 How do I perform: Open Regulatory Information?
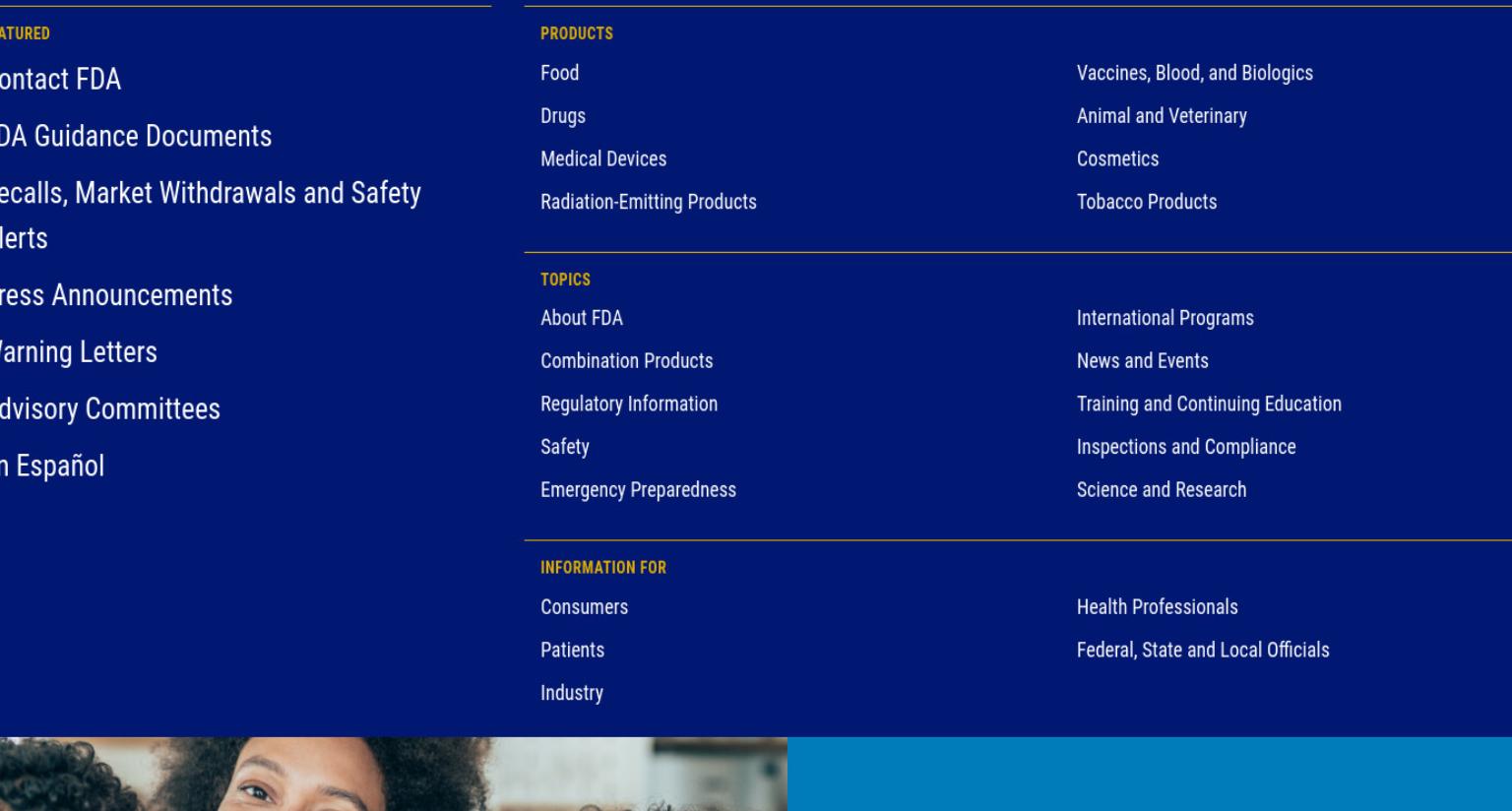(629, 404)
